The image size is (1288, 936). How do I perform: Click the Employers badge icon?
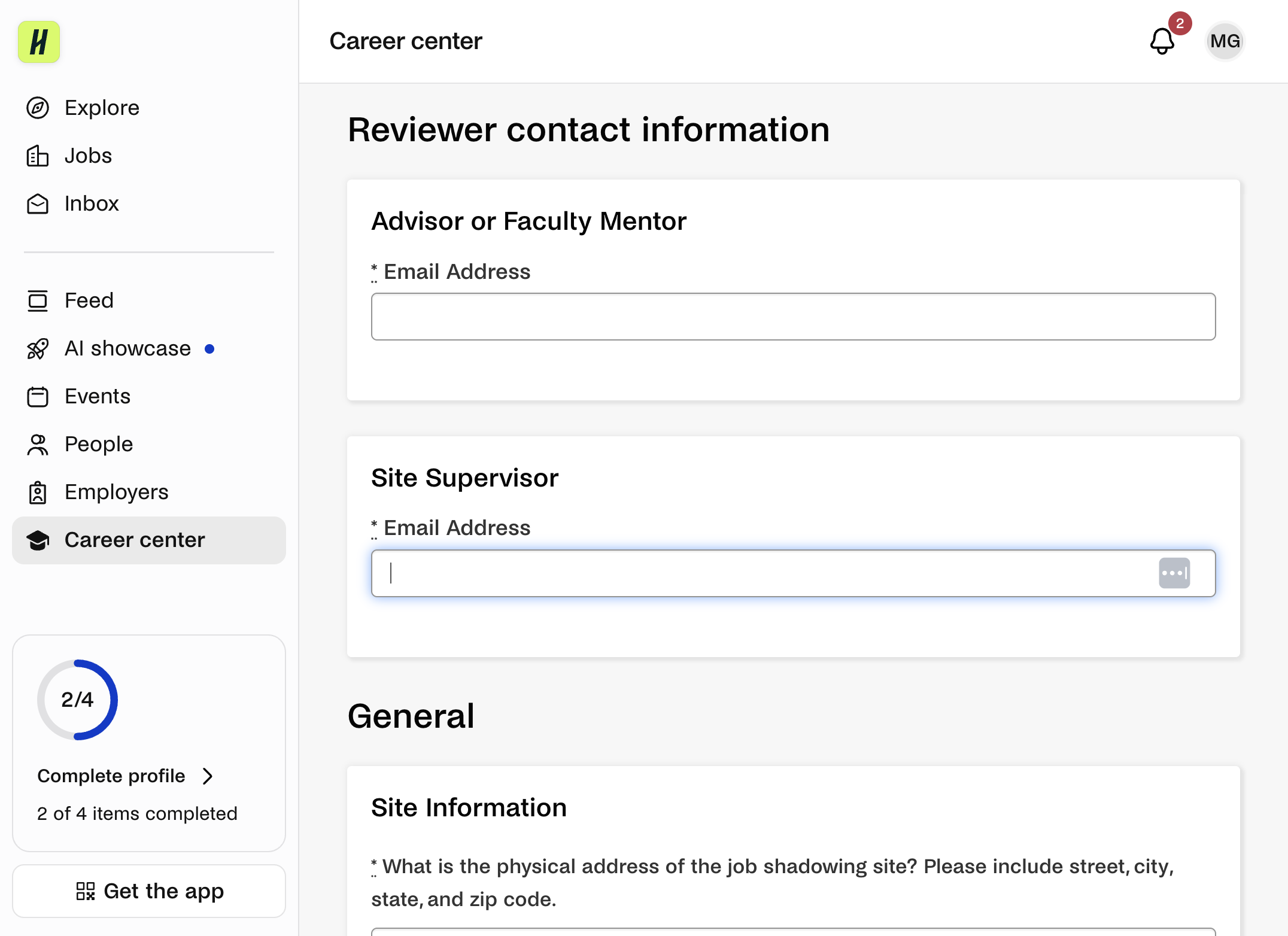(38, 492)
